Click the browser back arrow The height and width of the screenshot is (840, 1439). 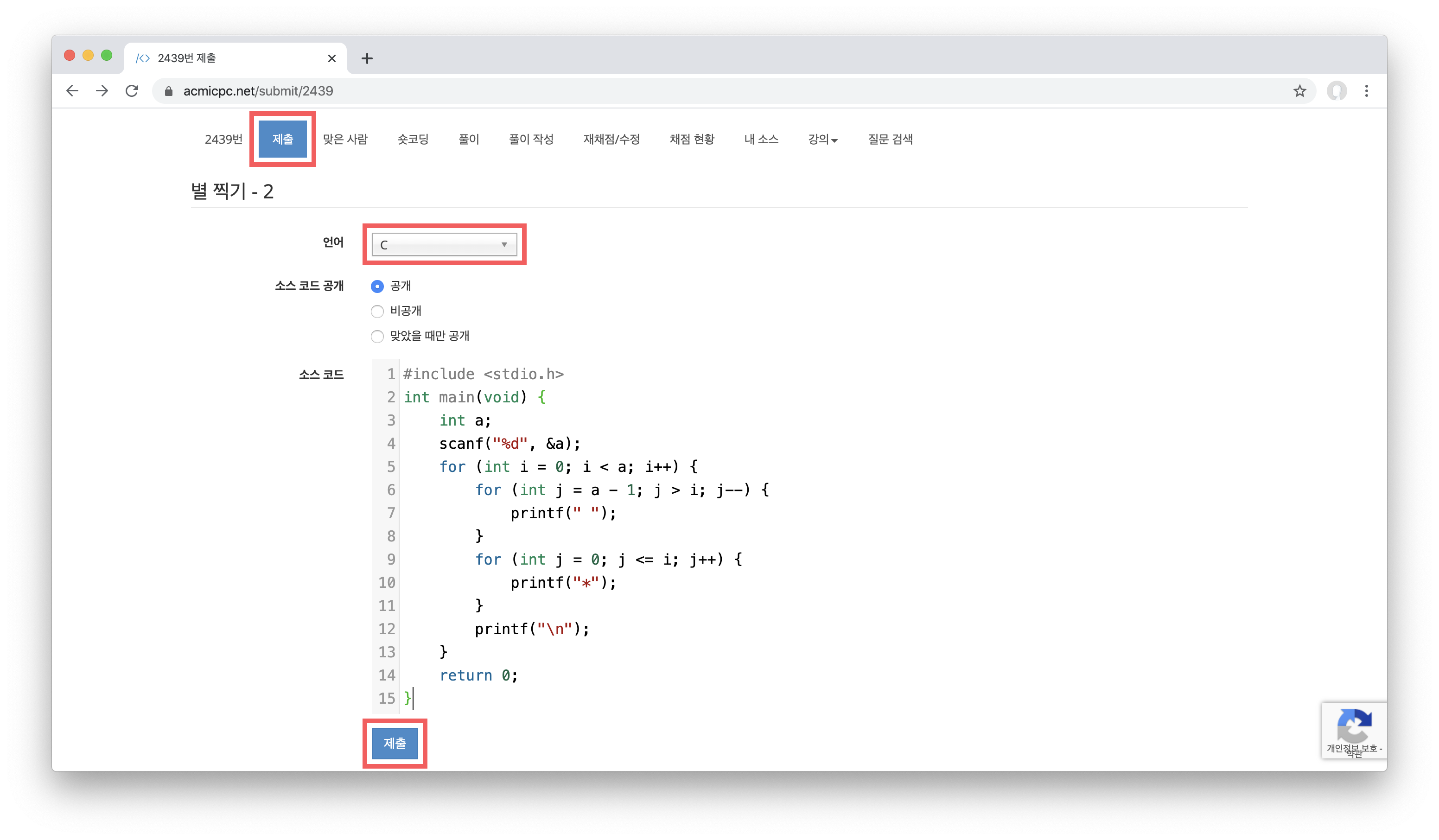[72, 91]
